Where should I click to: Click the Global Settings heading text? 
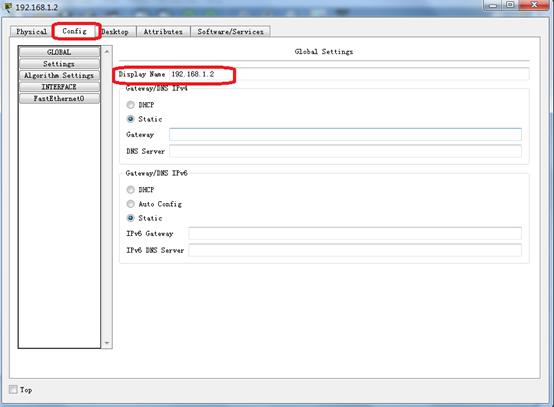point(324,52)
